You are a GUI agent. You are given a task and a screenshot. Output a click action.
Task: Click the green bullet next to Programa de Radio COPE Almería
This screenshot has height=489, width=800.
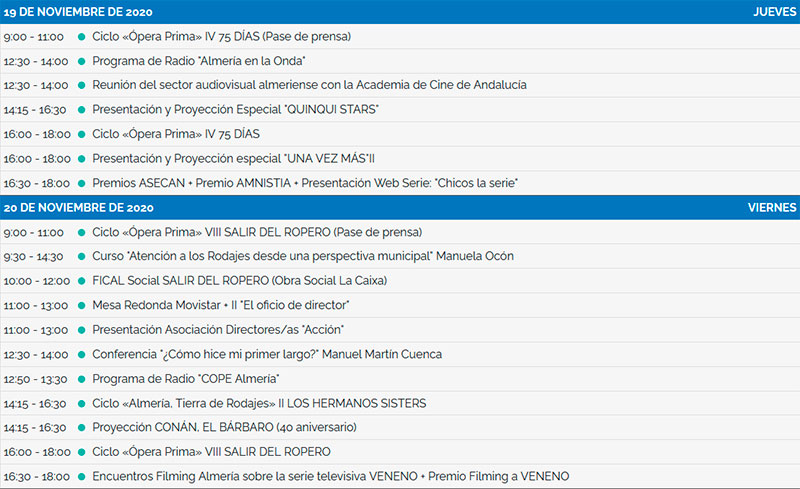(81, 379)
